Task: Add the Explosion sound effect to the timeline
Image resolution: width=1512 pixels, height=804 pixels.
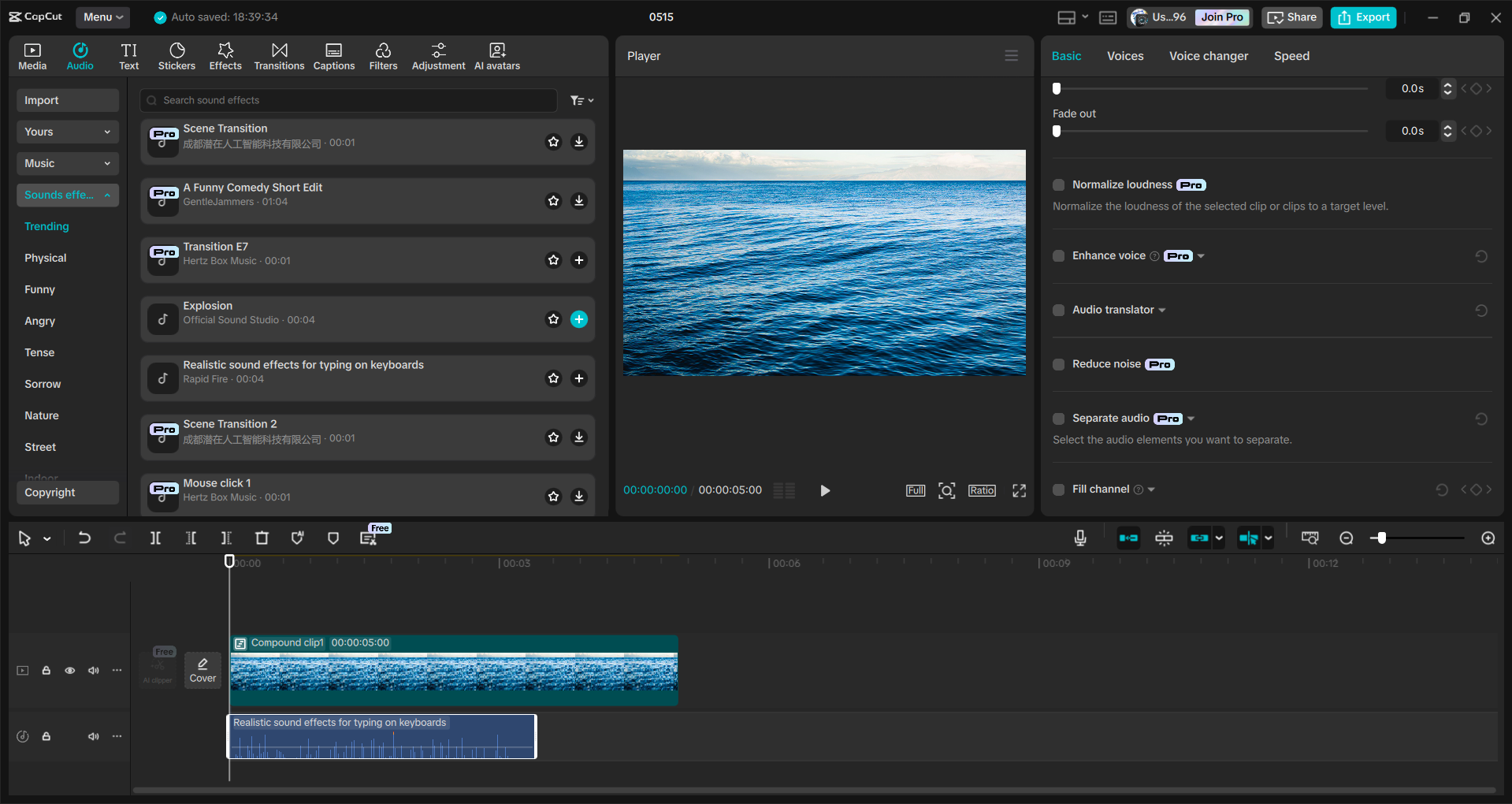Action: tap(579, 319)
